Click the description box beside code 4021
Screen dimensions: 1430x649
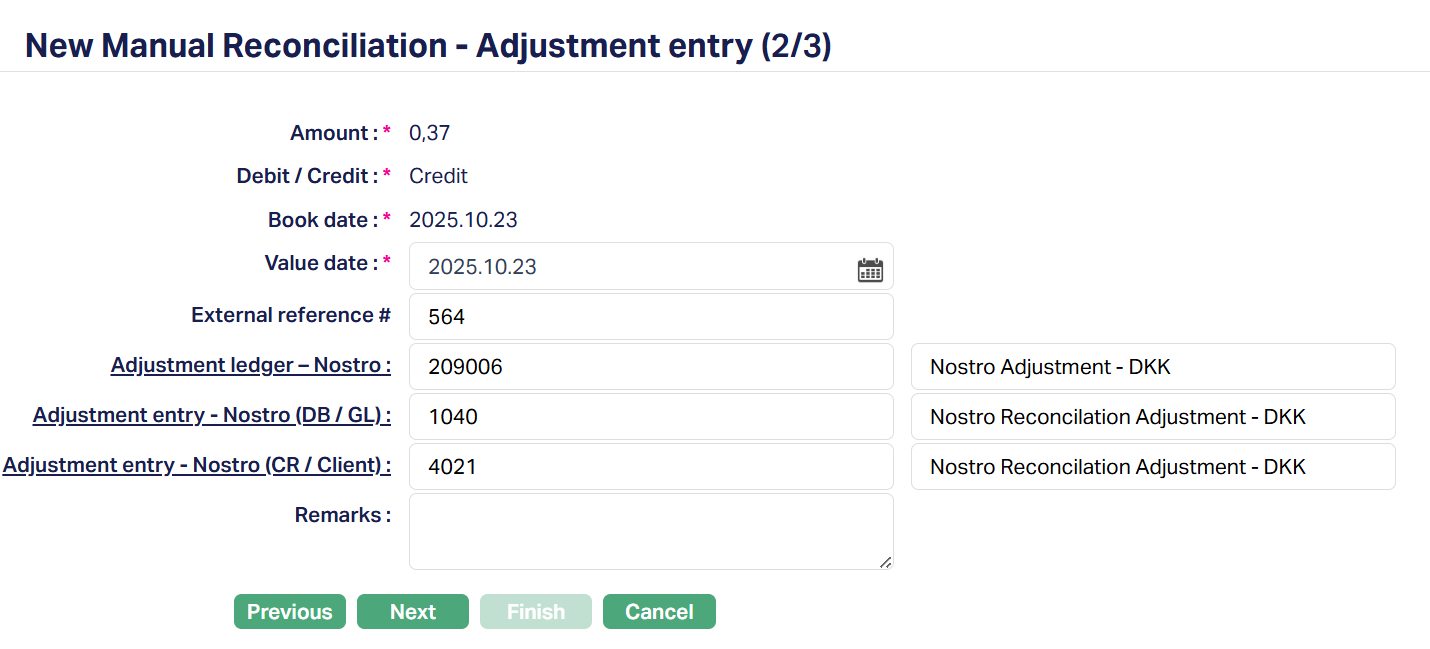pos(1152,467)
